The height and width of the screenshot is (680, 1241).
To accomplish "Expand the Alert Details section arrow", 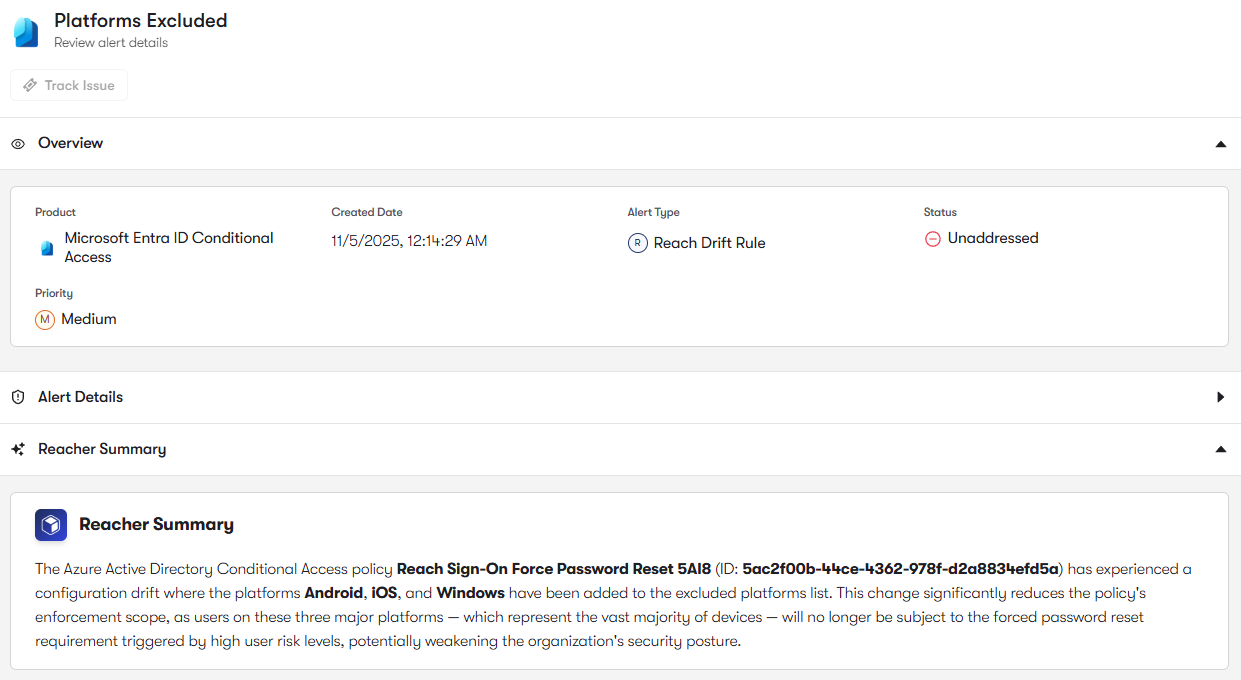I will tap(1220, 397).
